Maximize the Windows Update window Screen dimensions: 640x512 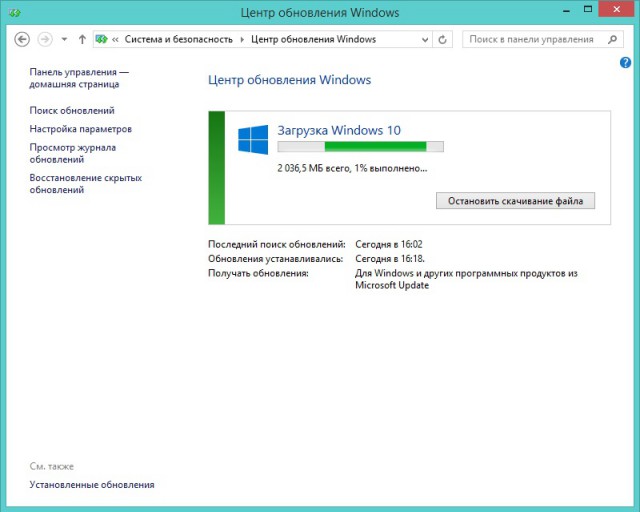point(588,9)
